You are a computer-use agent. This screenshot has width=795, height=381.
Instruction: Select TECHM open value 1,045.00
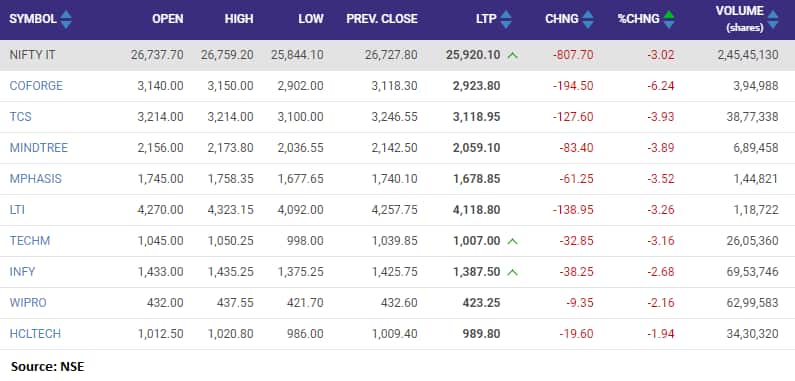pos(160,240)
